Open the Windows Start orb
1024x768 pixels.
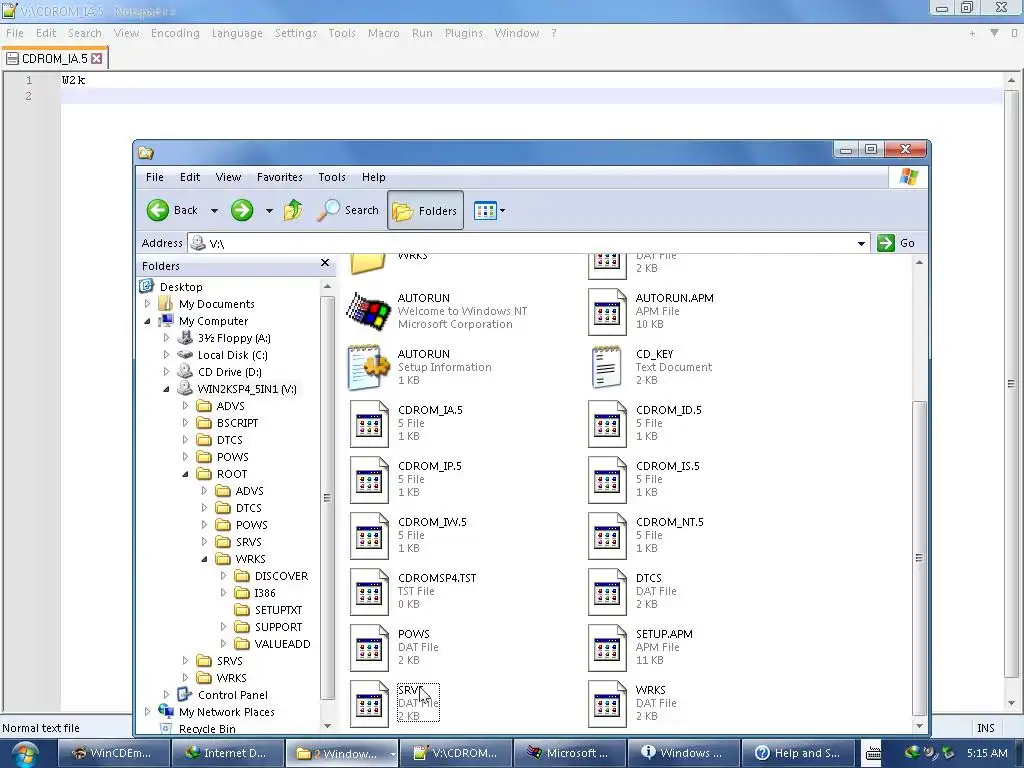(25, 754)
